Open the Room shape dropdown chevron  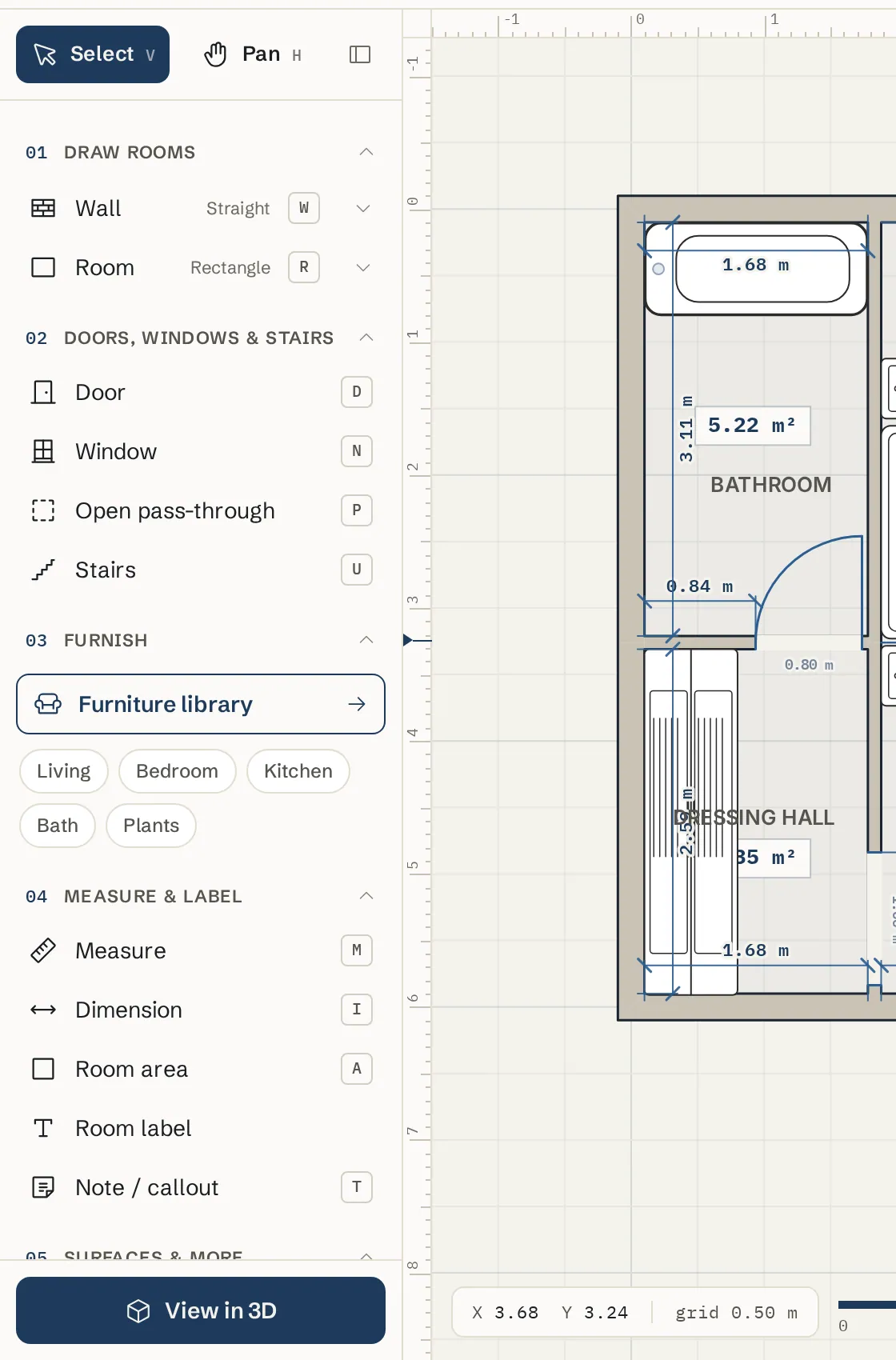point(363,267)
